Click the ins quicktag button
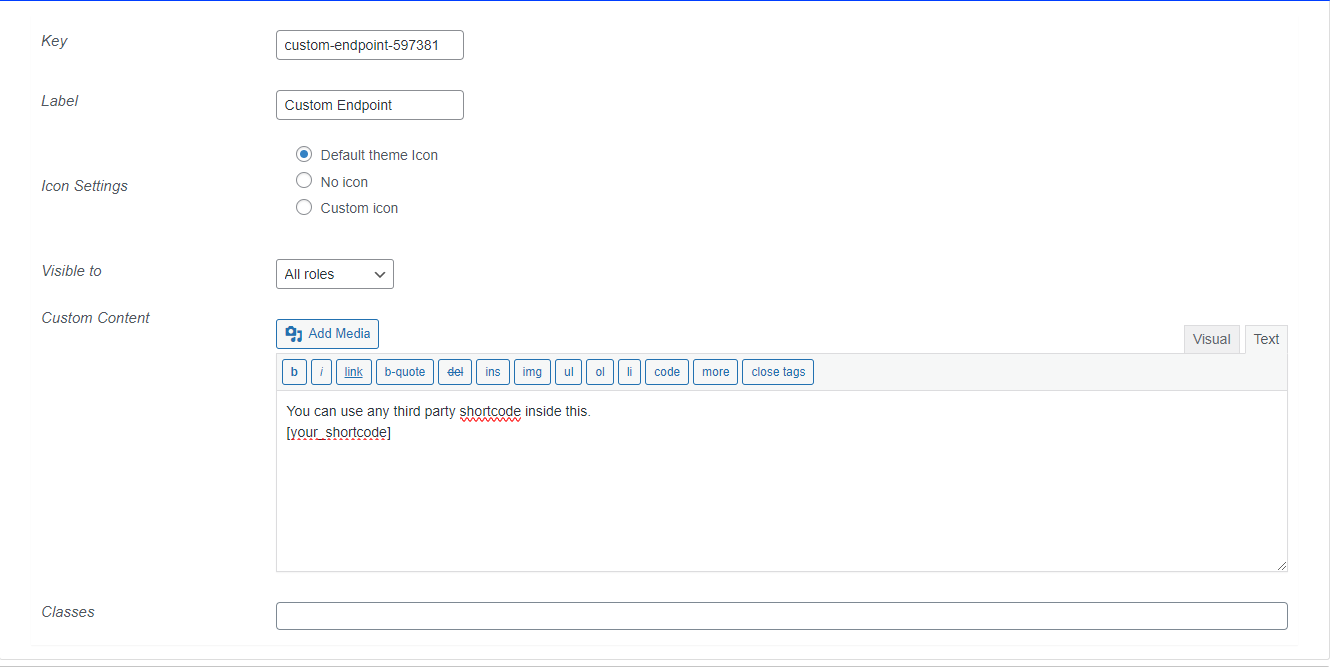Image resolution: width=1335 pixels, height=667 pixels. [493, 372]
